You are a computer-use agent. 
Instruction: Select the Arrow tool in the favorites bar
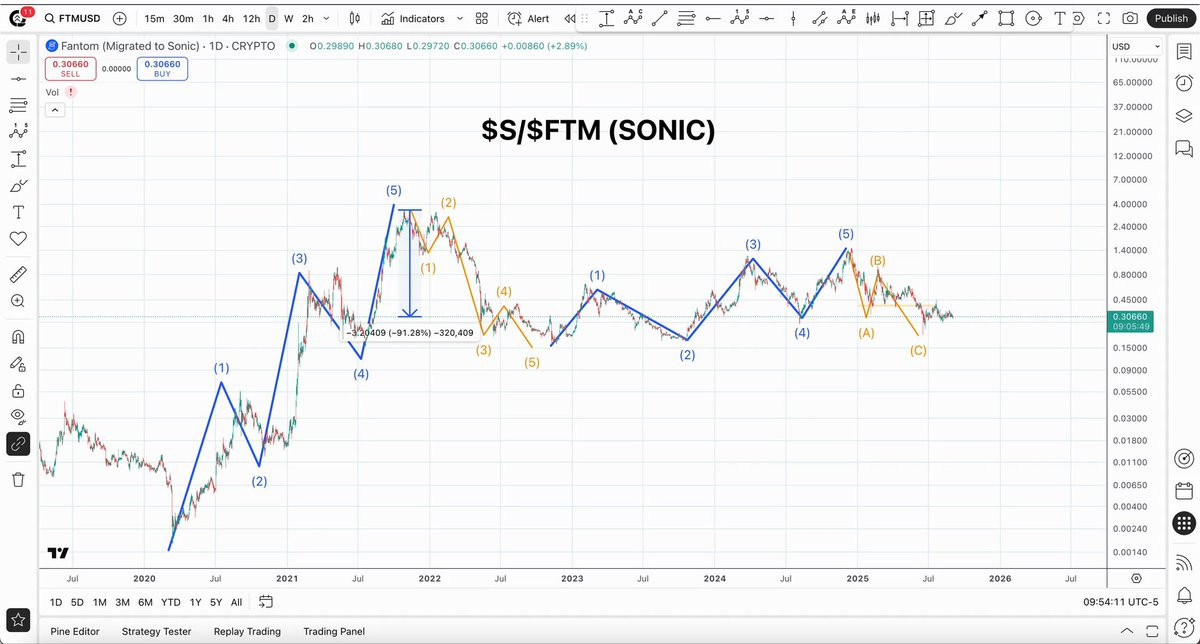coord(979,18)
